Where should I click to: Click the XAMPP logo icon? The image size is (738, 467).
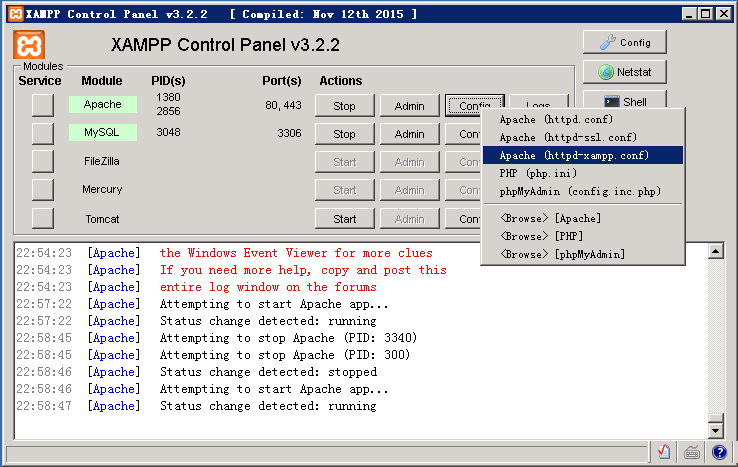29,45
